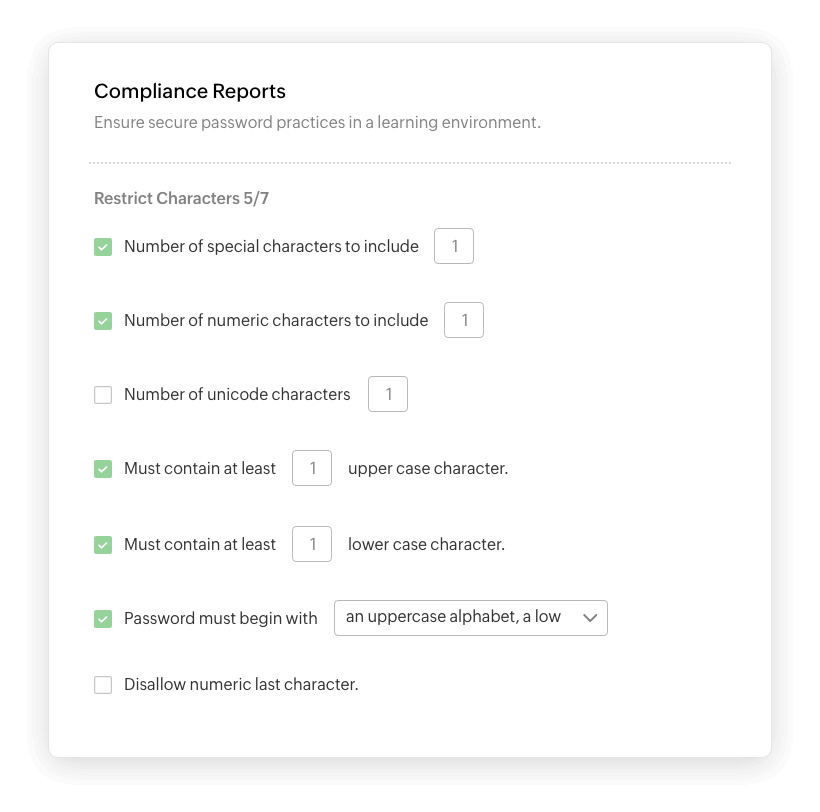
Task: Disable the numeric characters to include option
Action: (102, 319)
